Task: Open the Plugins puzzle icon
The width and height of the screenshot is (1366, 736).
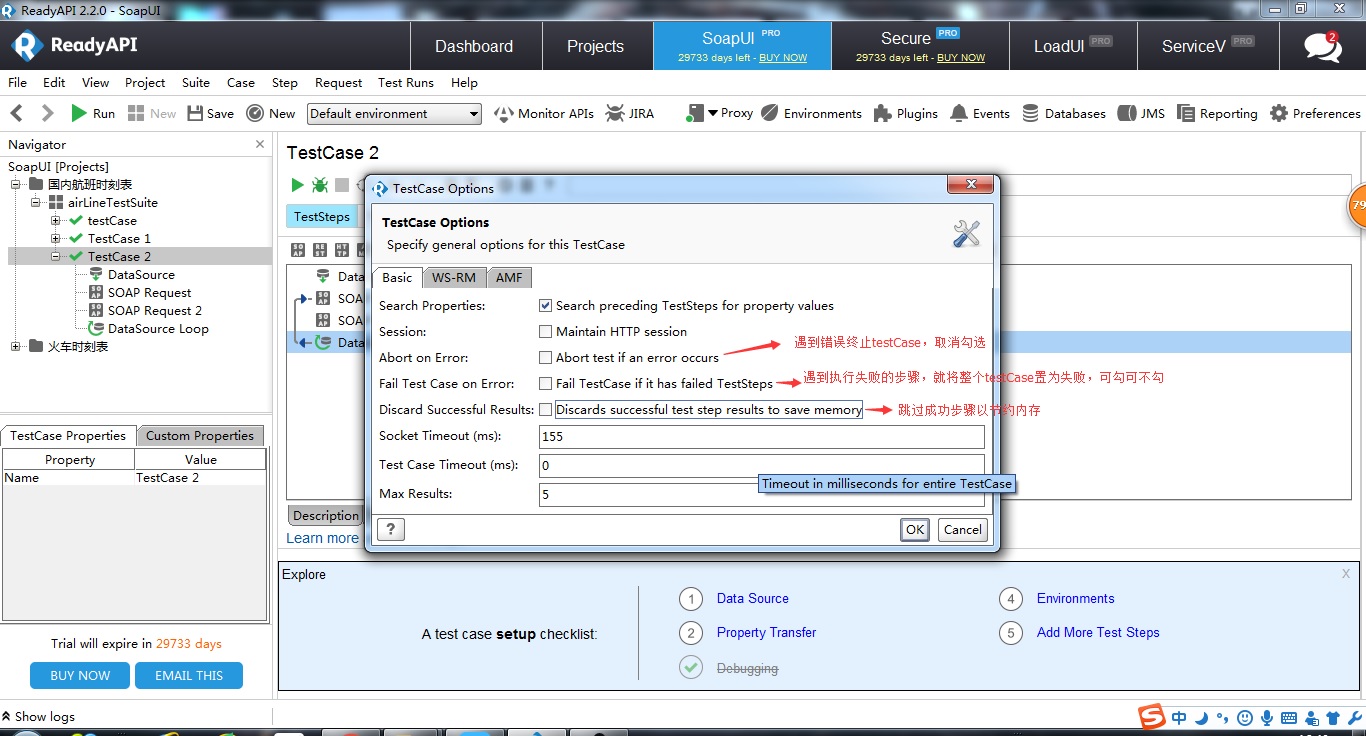Action: point(882,114)
